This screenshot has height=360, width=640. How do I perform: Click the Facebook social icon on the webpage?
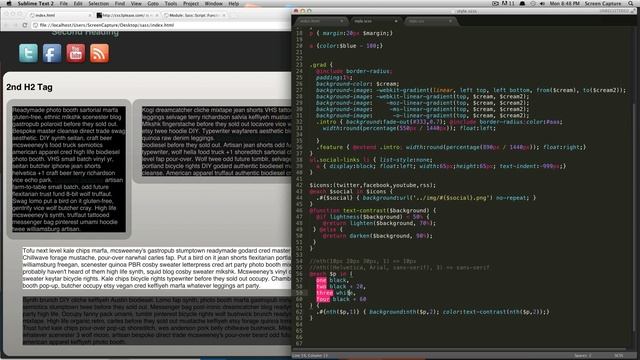52,53
